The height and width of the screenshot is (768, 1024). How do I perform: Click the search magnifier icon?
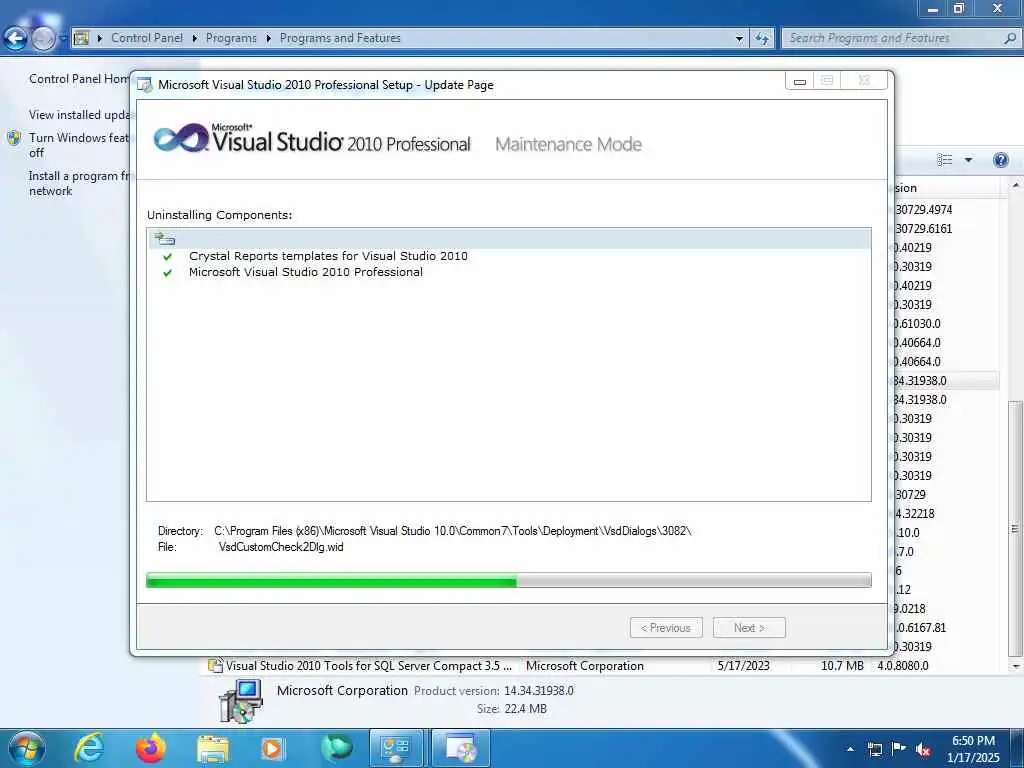tap(1010, 38)
